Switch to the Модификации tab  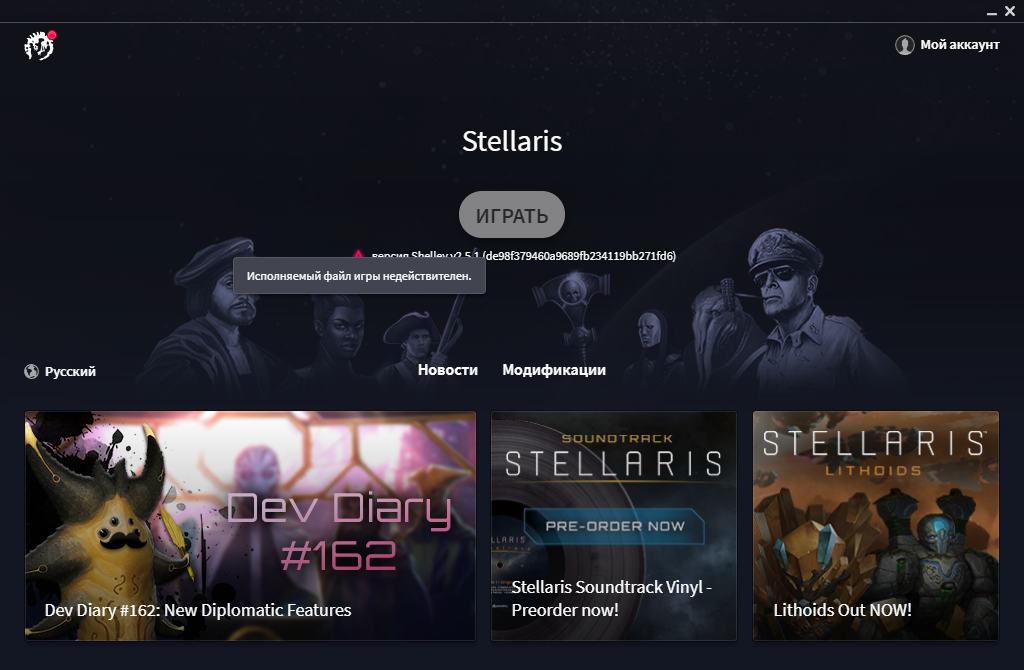pyautogui.click(x=554, y=370)
